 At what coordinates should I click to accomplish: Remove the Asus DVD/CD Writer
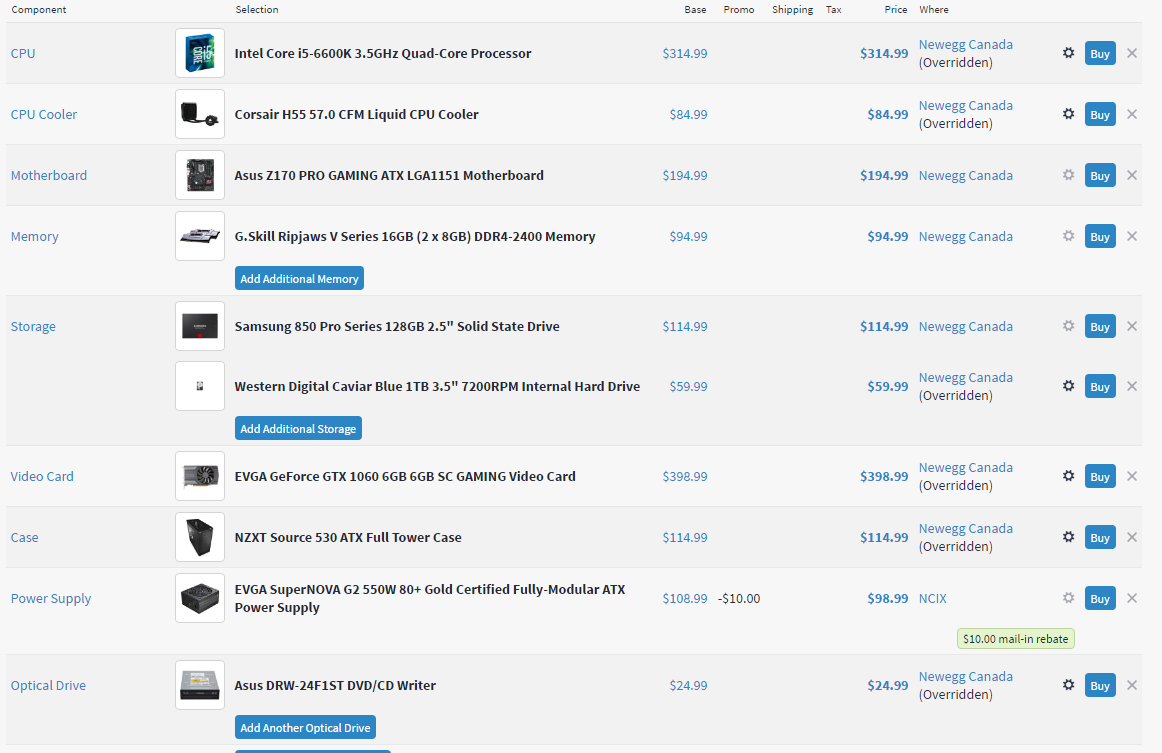pos(1132,685)
